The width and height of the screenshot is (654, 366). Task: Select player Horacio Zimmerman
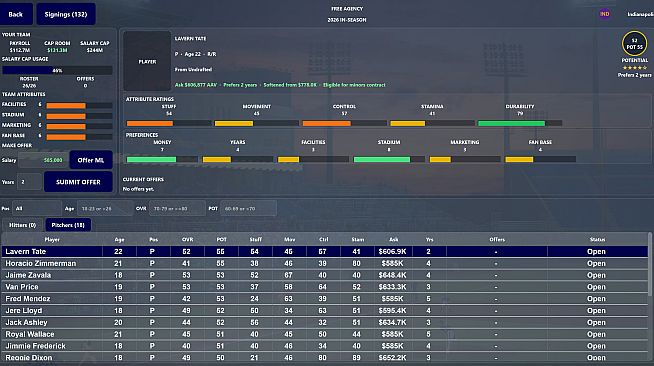pyautogui.click(x=325, y=263)
